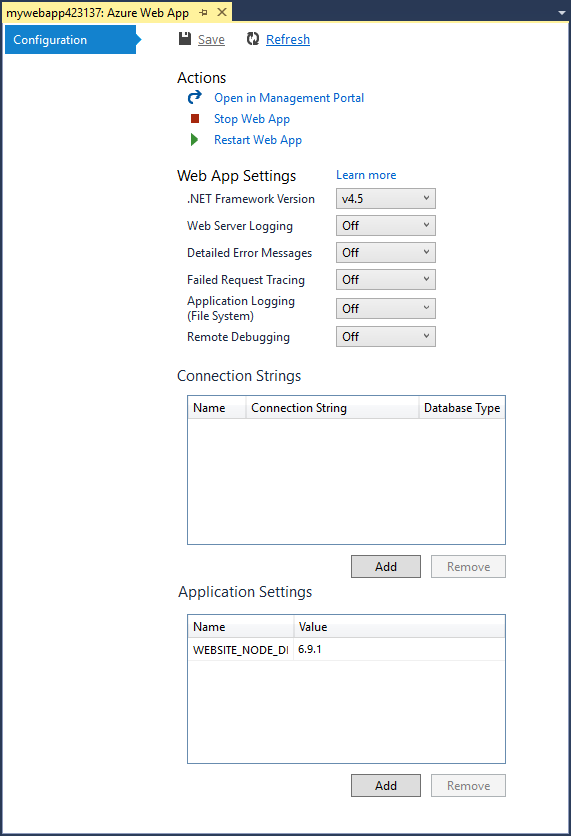Click the Save link
This screenshot has width=571, height=836.
(211, 39)
